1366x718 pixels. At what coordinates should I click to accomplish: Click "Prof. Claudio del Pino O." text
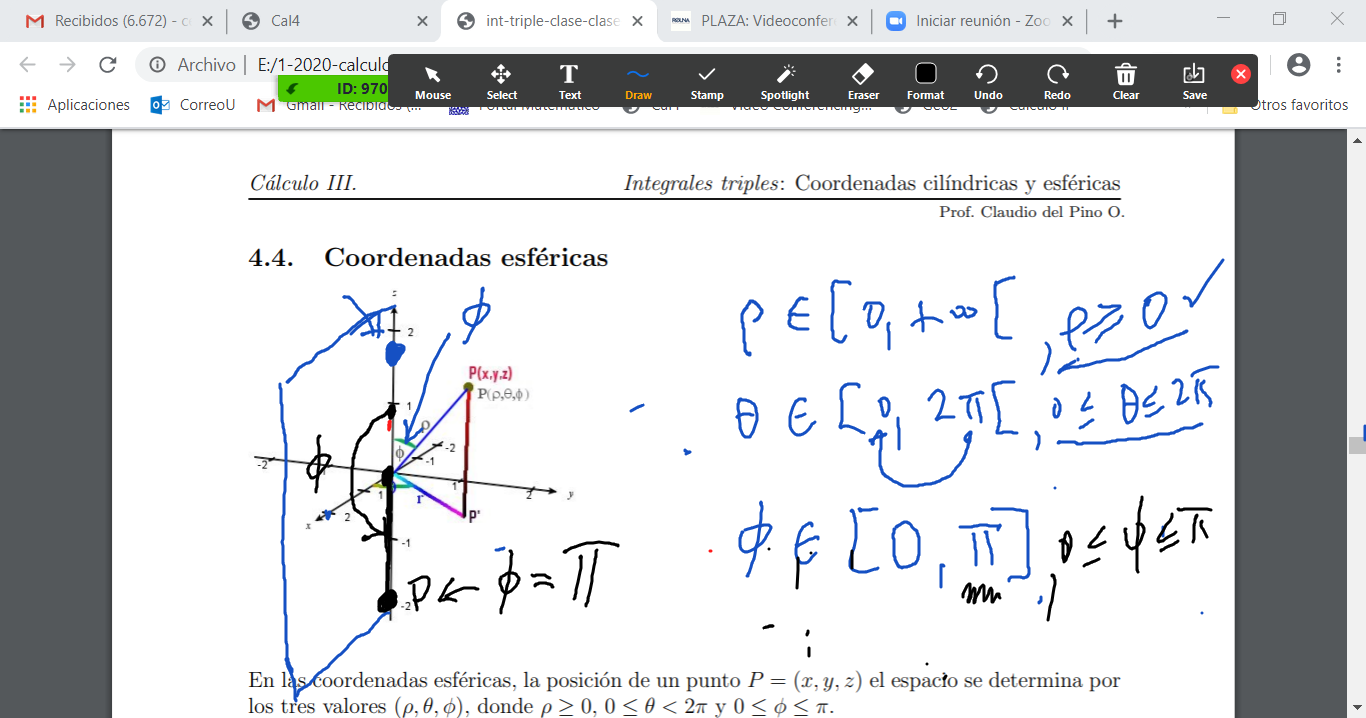click(x=1032, y=212)
